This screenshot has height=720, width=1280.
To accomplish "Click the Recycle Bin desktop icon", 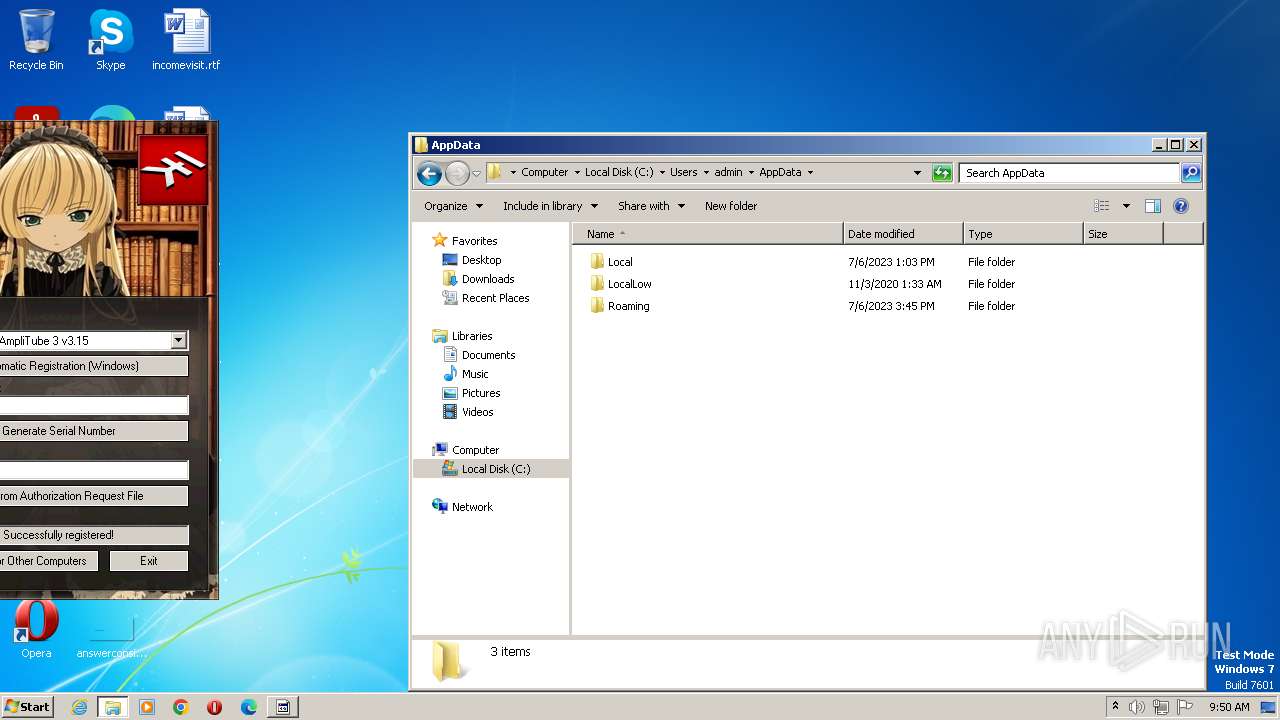I will click(x=36, y=40).
